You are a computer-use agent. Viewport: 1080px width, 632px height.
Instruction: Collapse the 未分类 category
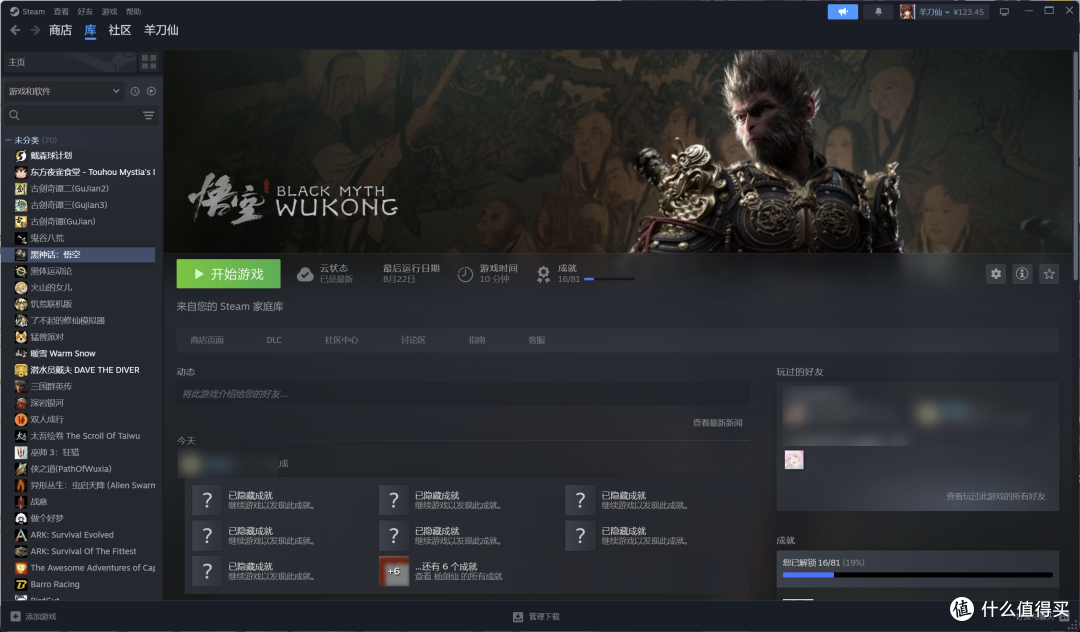[8, 140]
